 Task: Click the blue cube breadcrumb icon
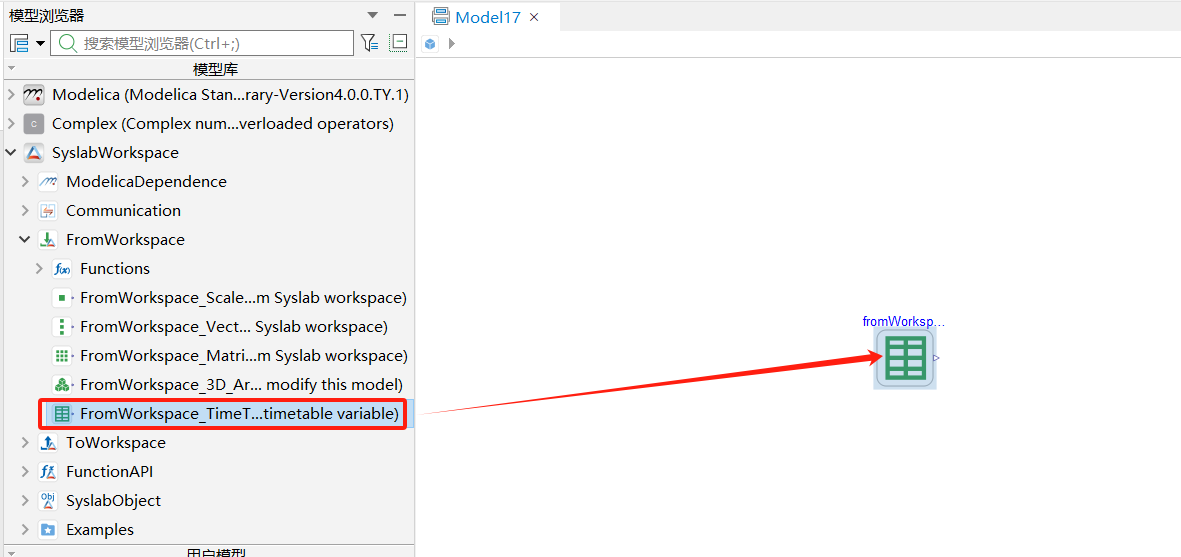point(429,44)
